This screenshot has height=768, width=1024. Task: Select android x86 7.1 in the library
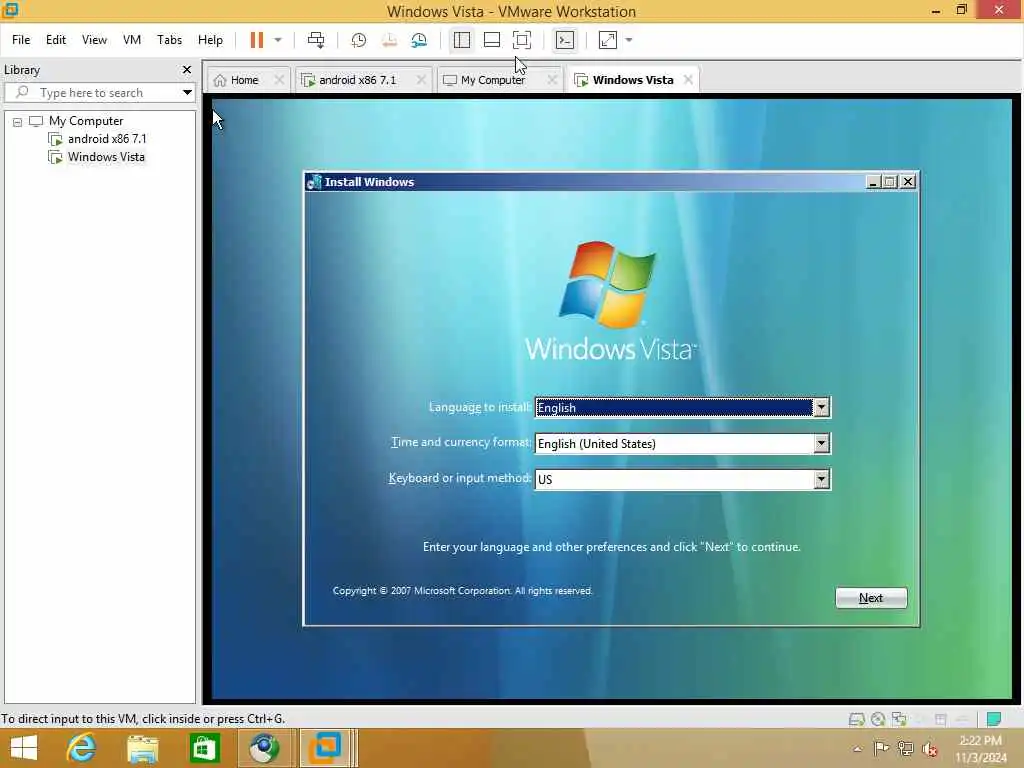pos(107,138)
